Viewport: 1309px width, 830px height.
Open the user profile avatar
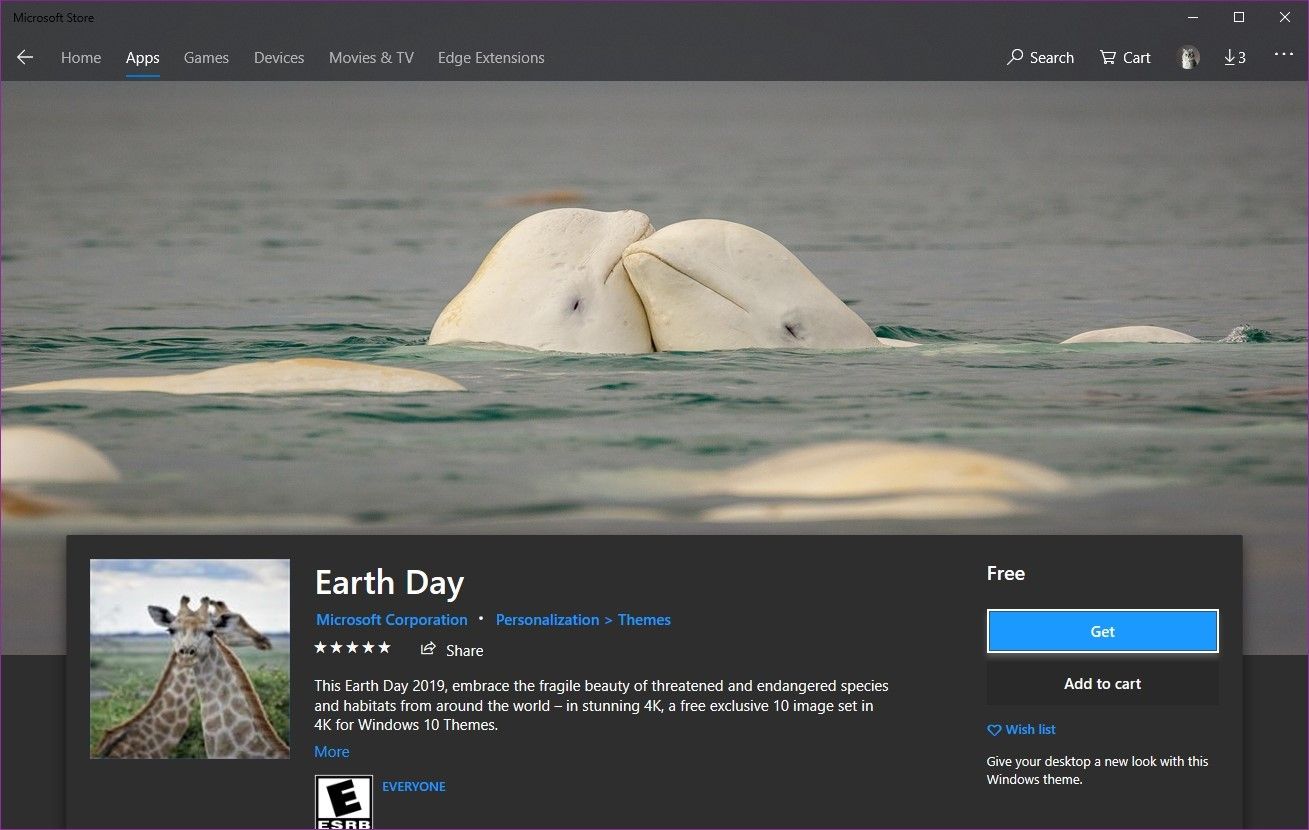[1188, 58]
